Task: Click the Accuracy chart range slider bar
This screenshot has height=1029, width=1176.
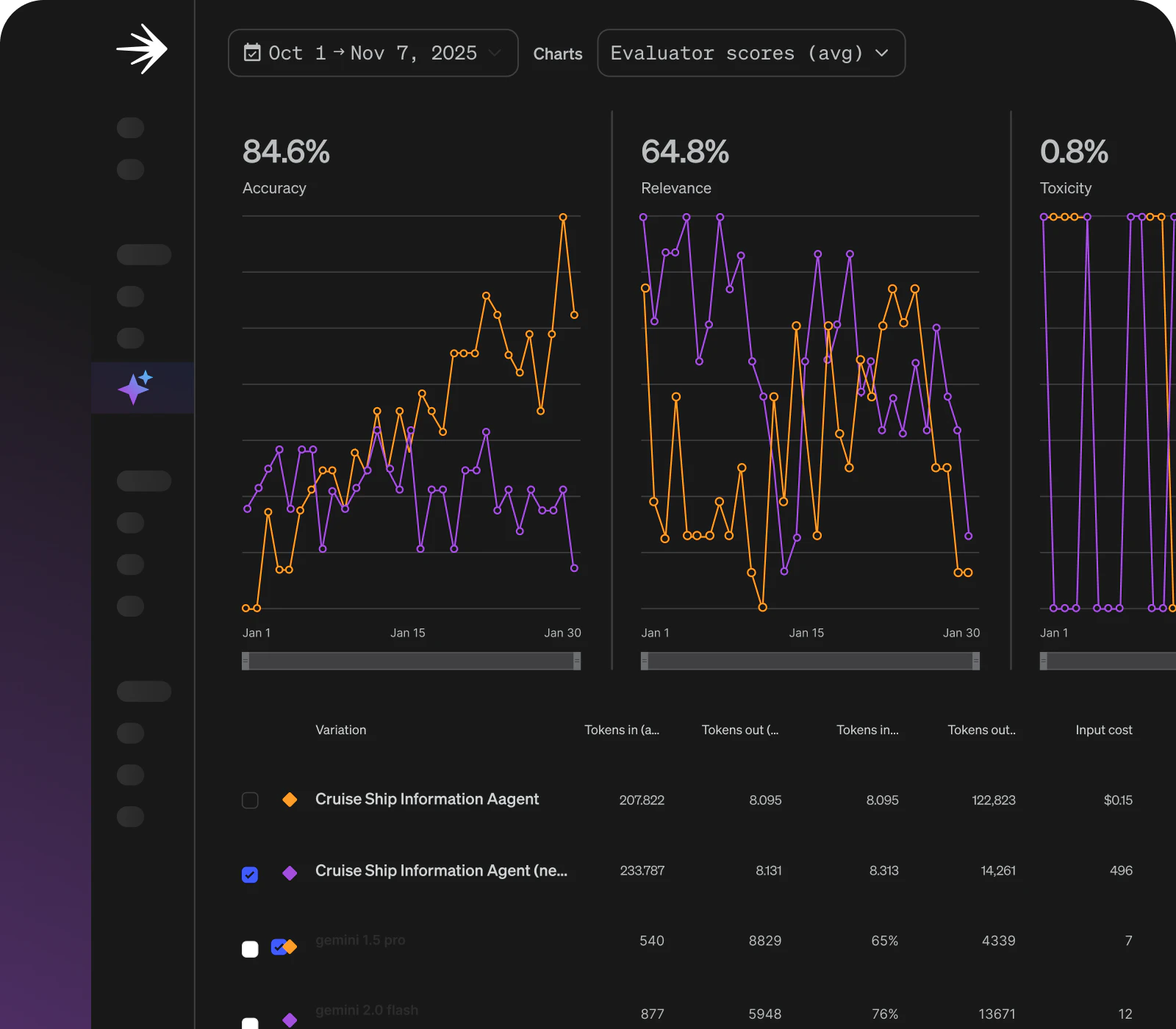Action: tap(411, 661)
